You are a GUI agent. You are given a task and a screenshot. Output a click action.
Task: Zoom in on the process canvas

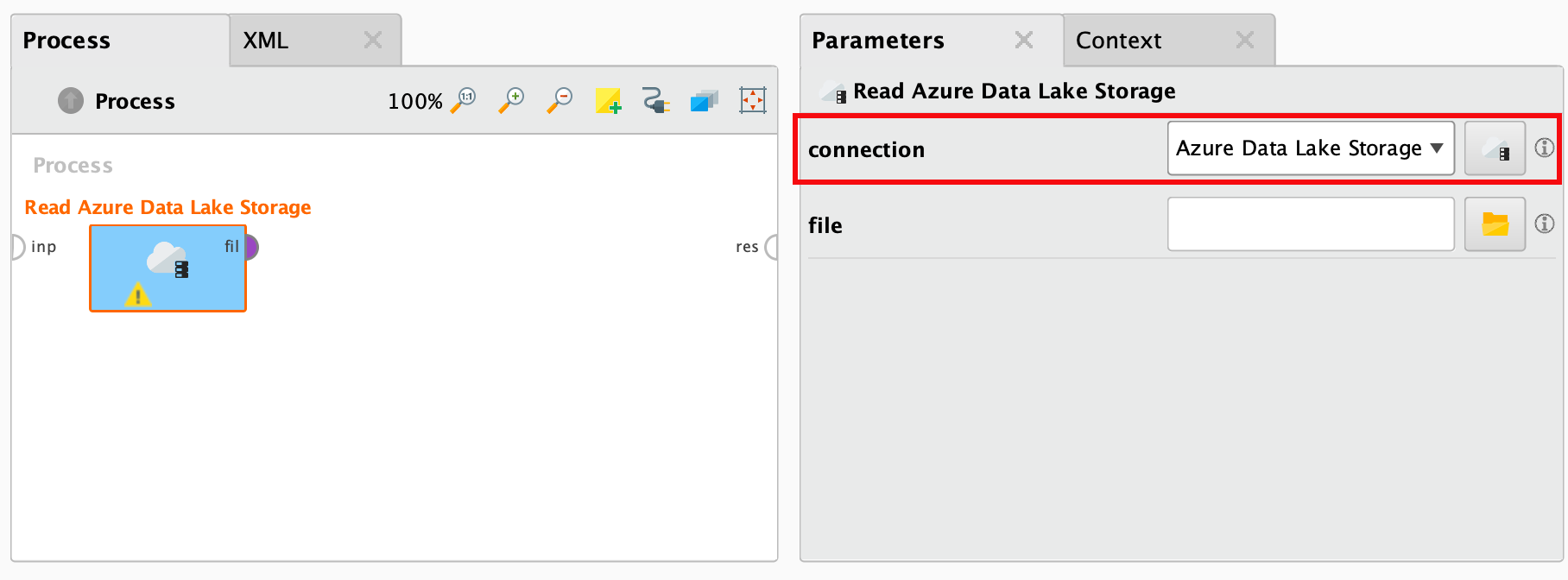click(512, 100)
